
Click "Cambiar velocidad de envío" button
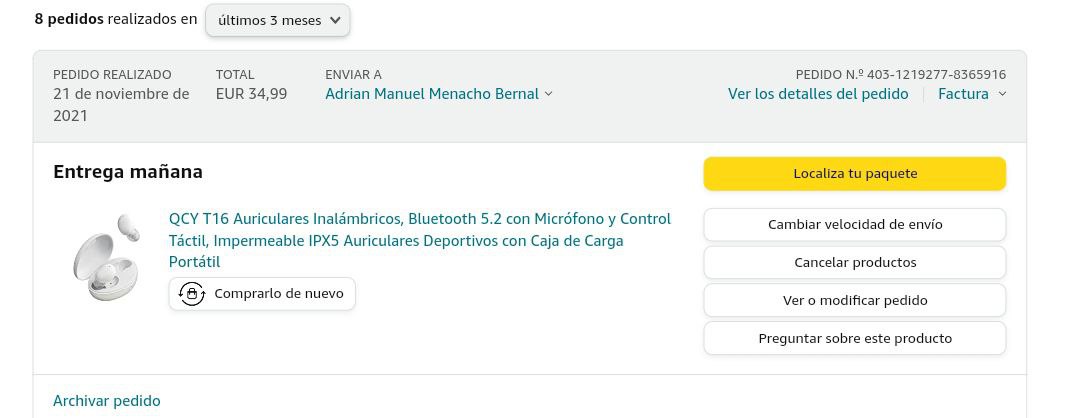(x=855, y=224)
